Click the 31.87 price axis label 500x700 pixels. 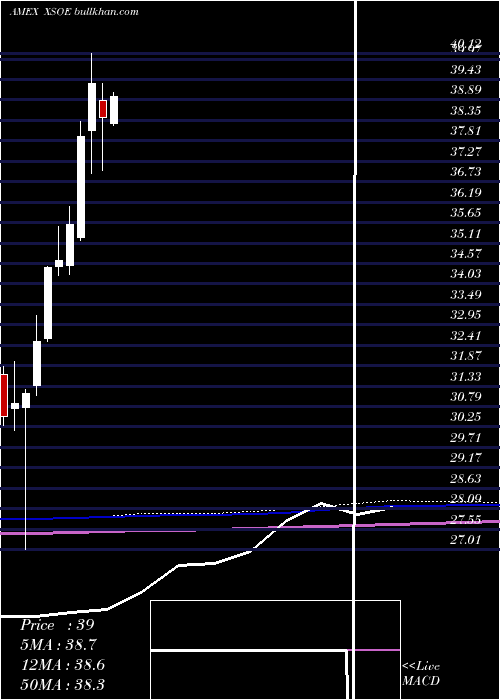point(466,356)
